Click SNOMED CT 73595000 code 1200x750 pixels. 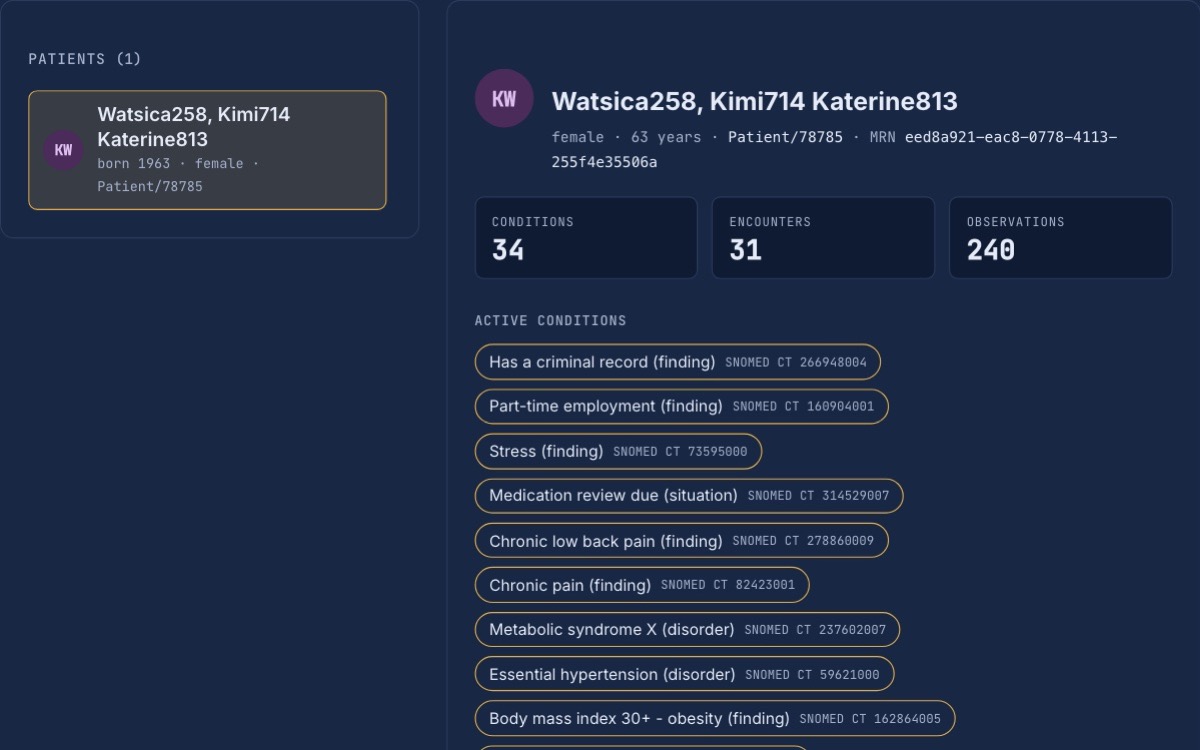[680, 451]
